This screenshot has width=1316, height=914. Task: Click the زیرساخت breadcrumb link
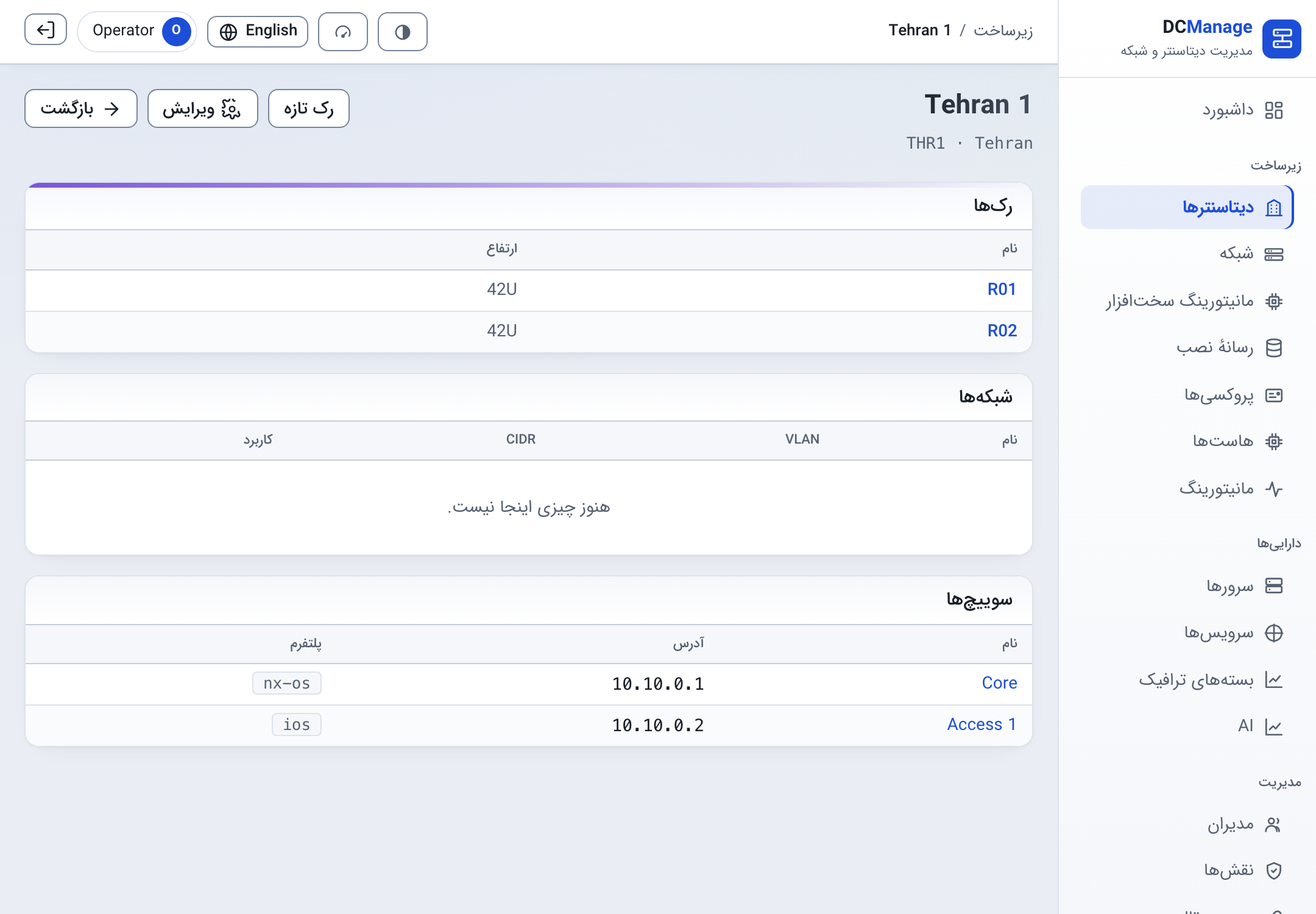[1003, 30]
